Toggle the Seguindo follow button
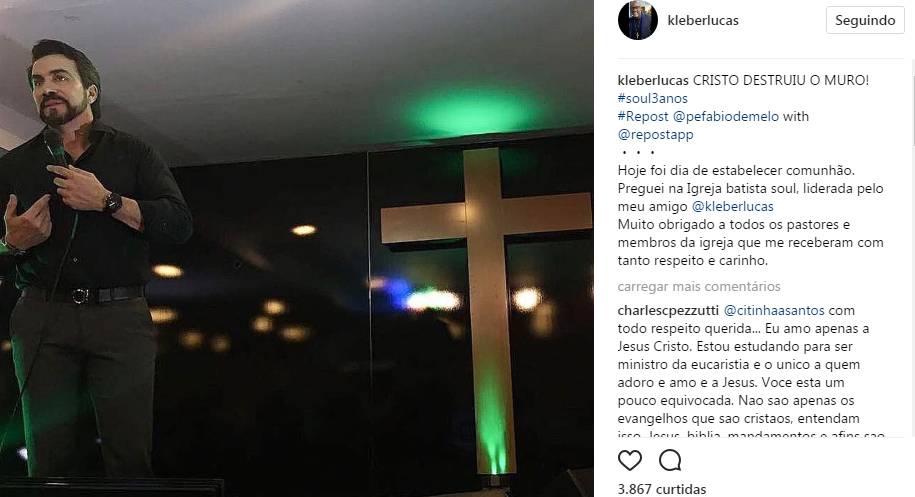 [x=865, y=20]
